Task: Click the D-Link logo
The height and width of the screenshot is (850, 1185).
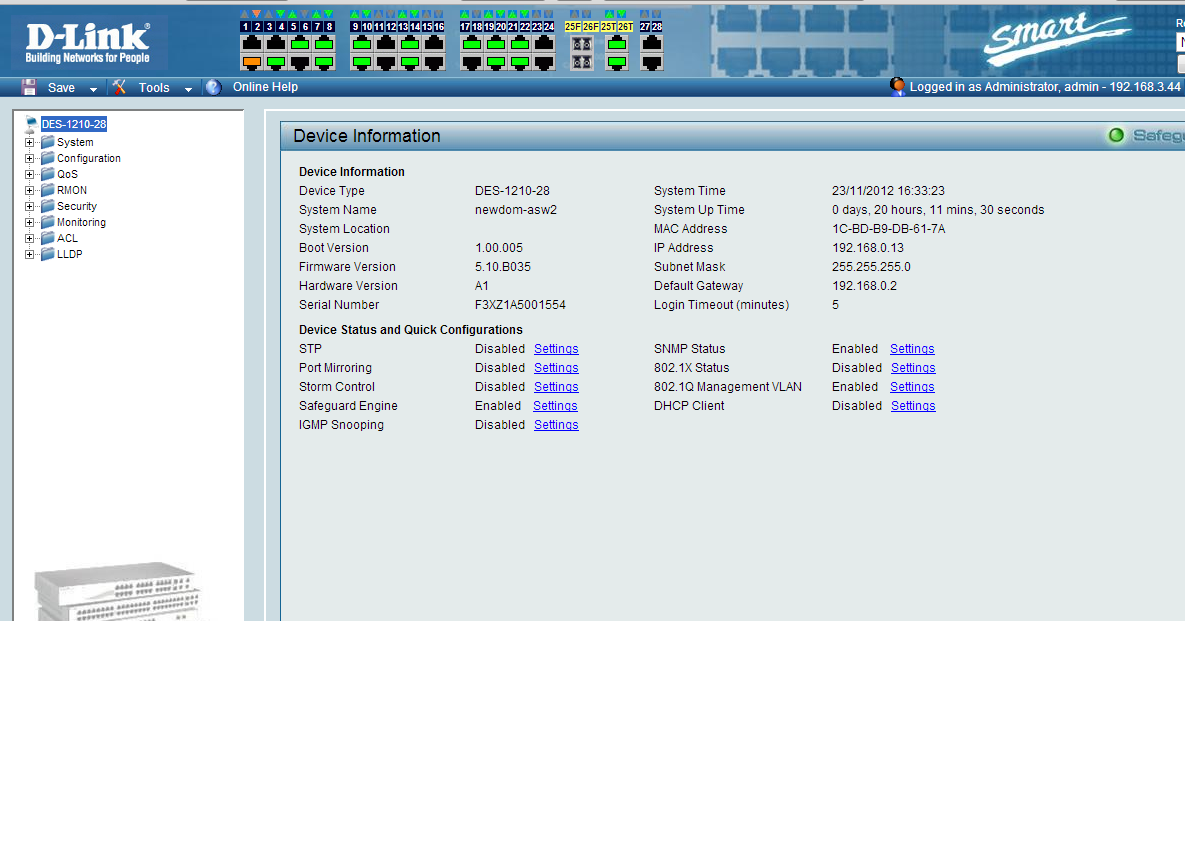Action: tap(88, 43)
